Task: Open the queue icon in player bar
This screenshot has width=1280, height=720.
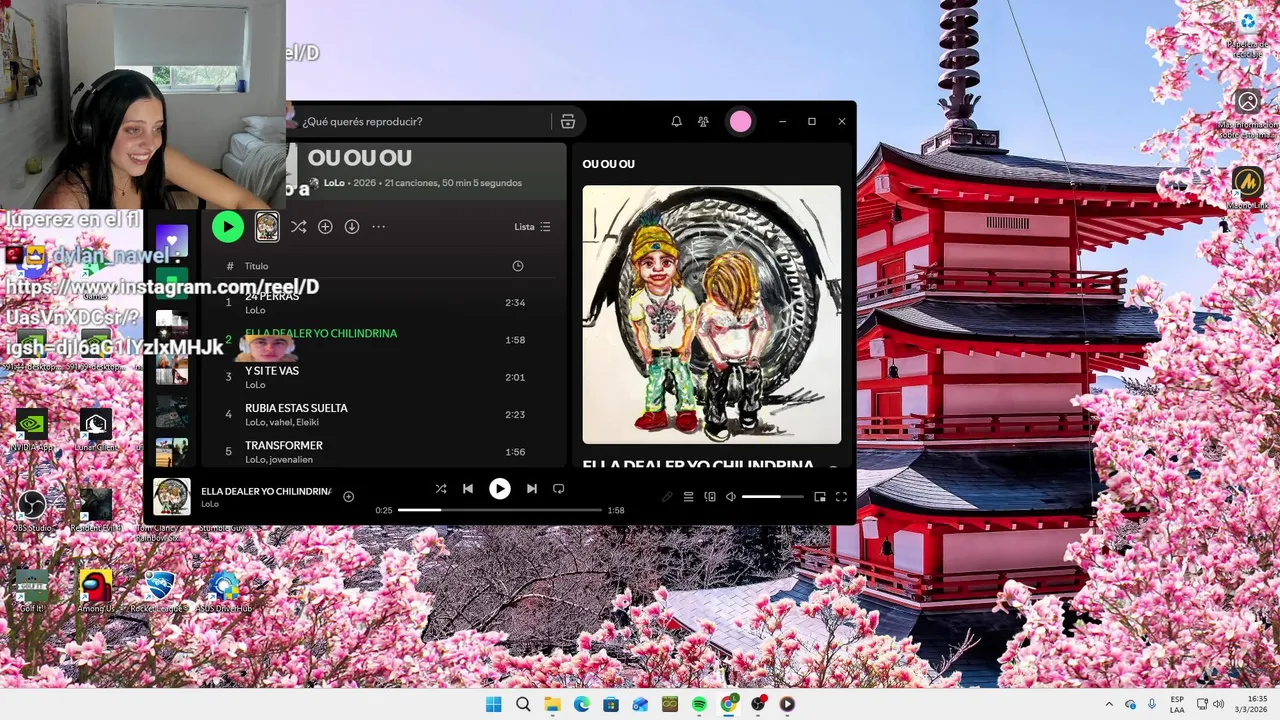Action: coord(688,497)
